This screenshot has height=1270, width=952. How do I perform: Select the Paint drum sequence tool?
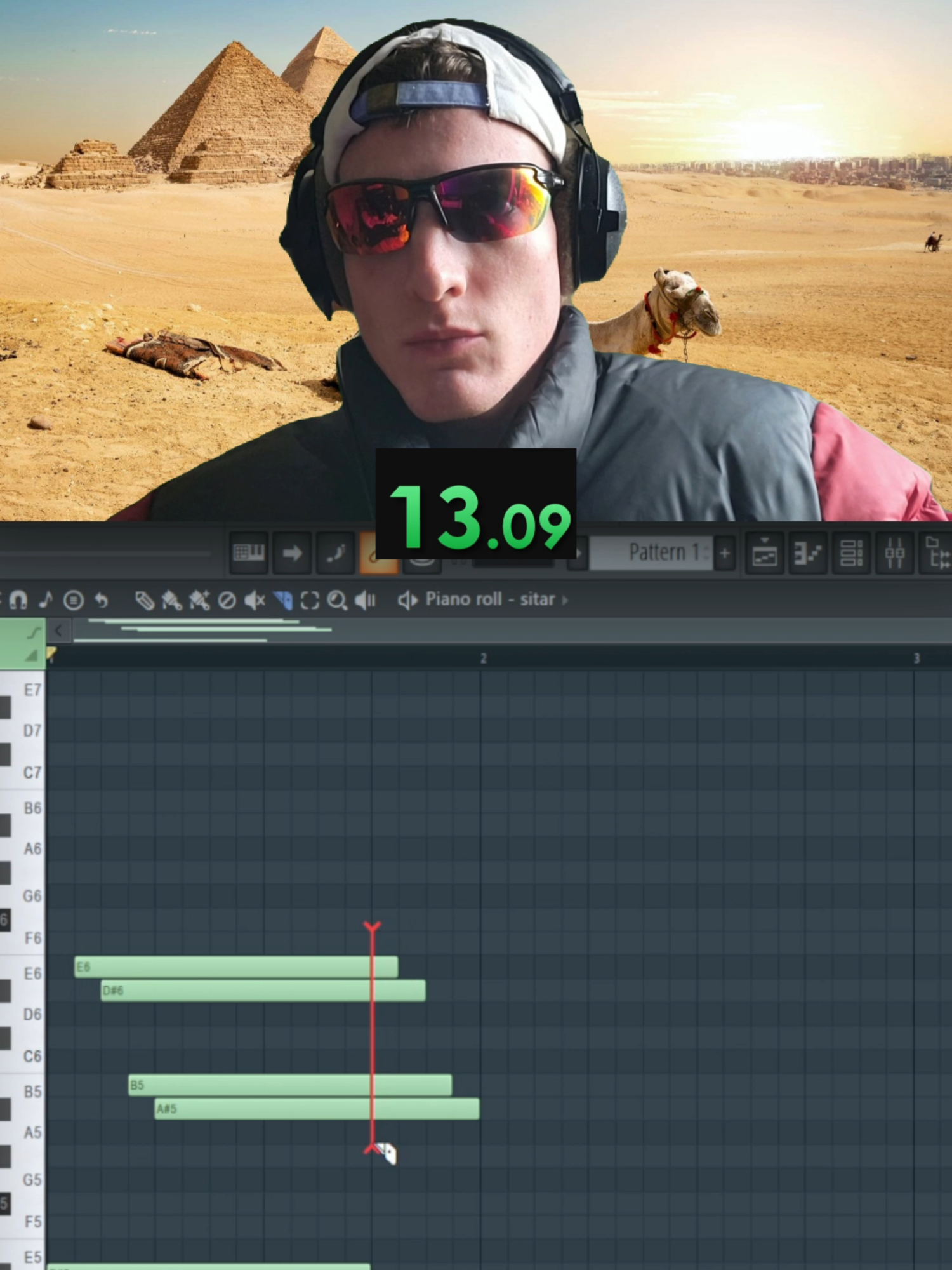coord(199,600)
